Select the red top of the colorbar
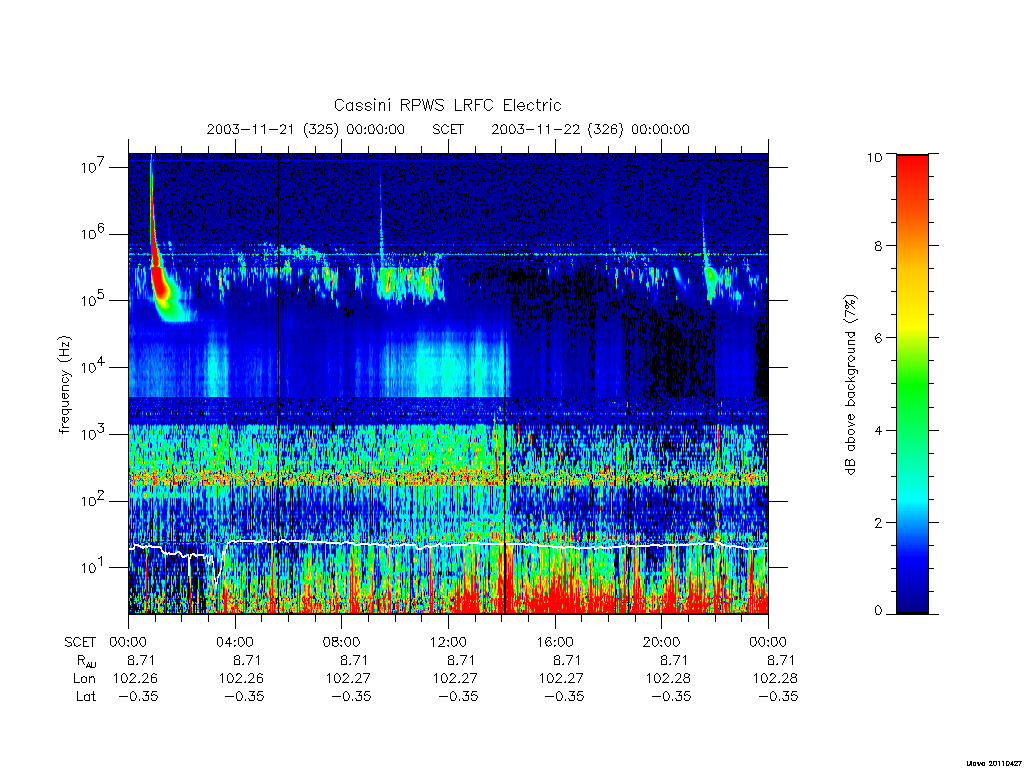 [x=912, y=171]
